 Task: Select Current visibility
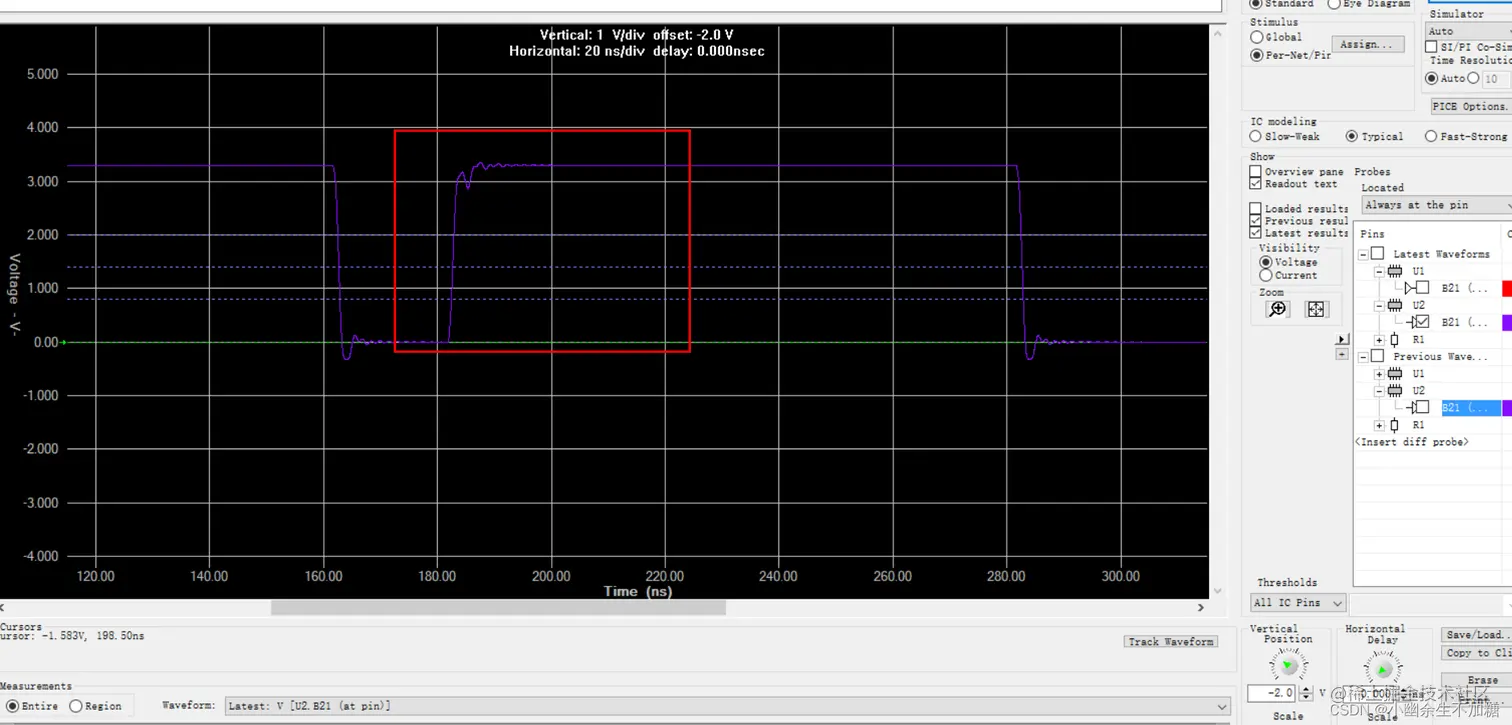(1266, 275)
